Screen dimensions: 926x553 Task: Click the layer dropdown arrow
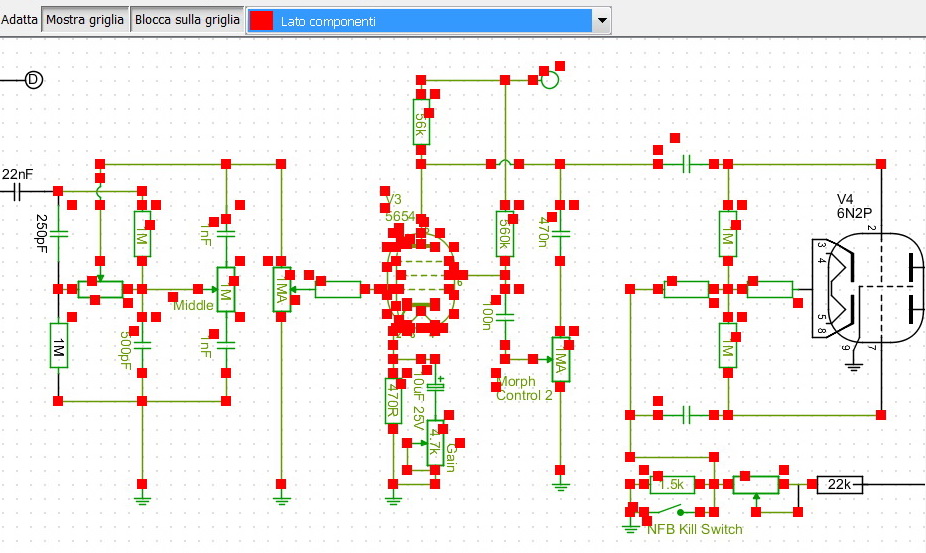601,20
